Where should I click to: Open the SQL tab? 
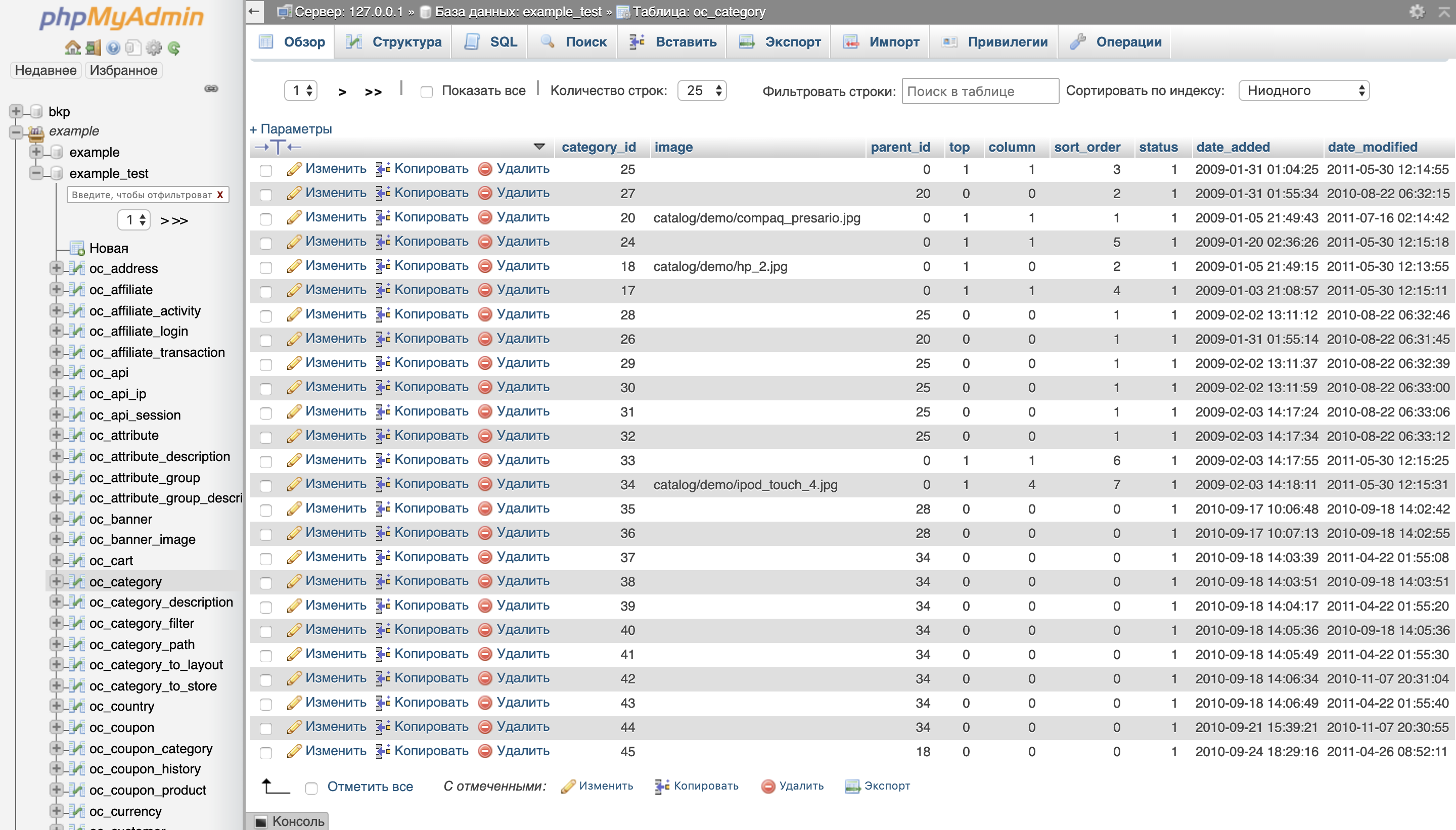click(x=490, y=41)
